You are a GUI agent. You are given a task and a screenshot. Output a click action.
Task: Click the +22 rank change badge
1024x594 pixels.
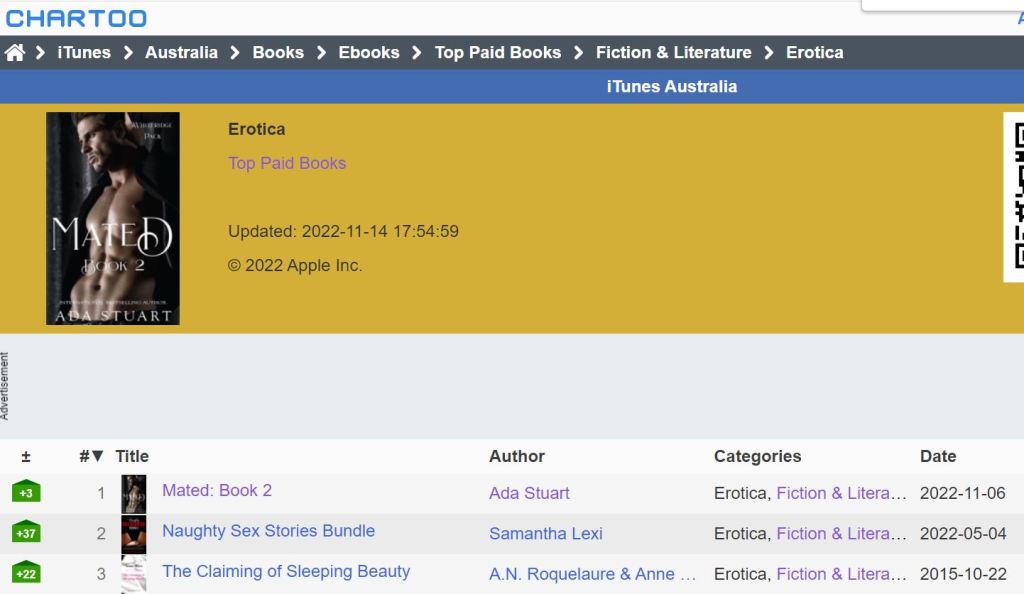26,574
